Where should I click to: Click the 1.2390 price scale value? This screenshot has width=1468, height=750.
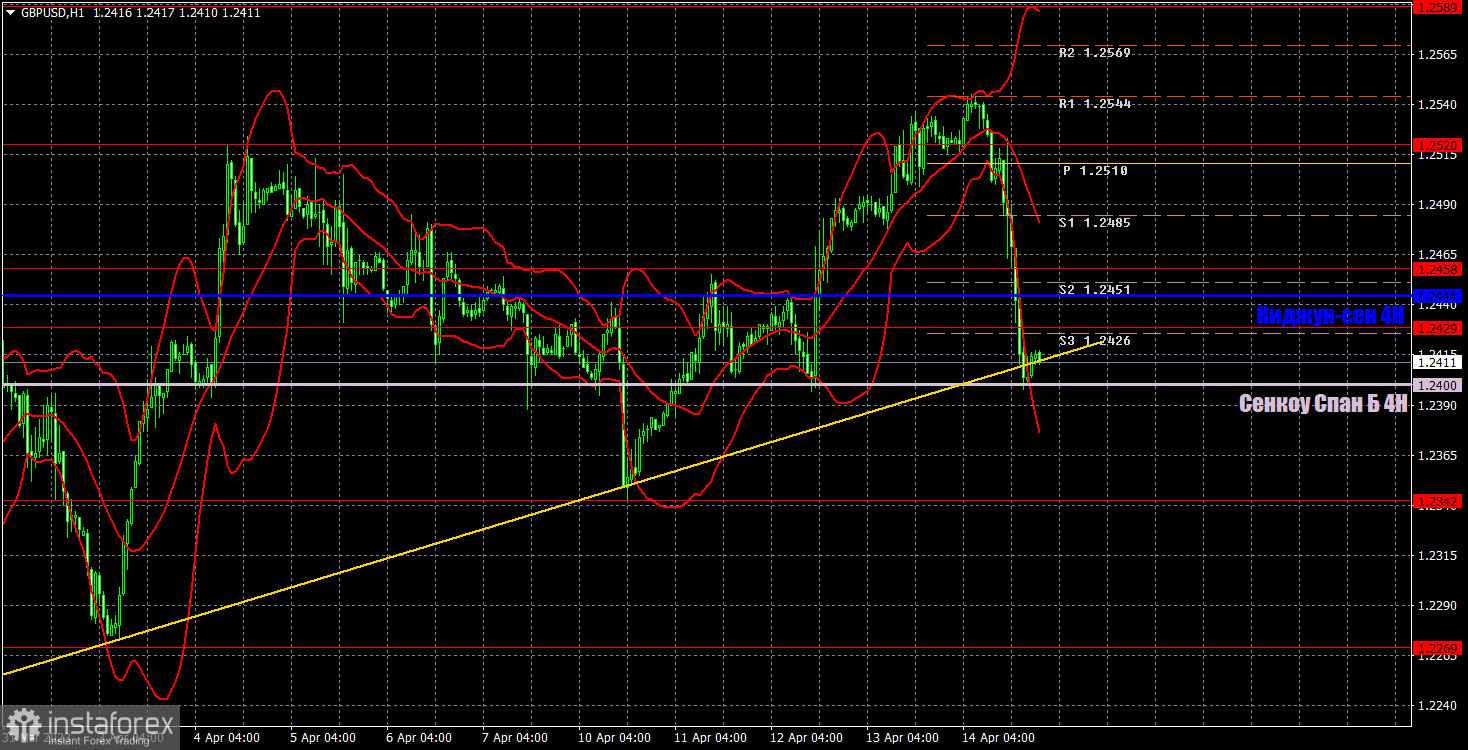[x=1439, y=406]
